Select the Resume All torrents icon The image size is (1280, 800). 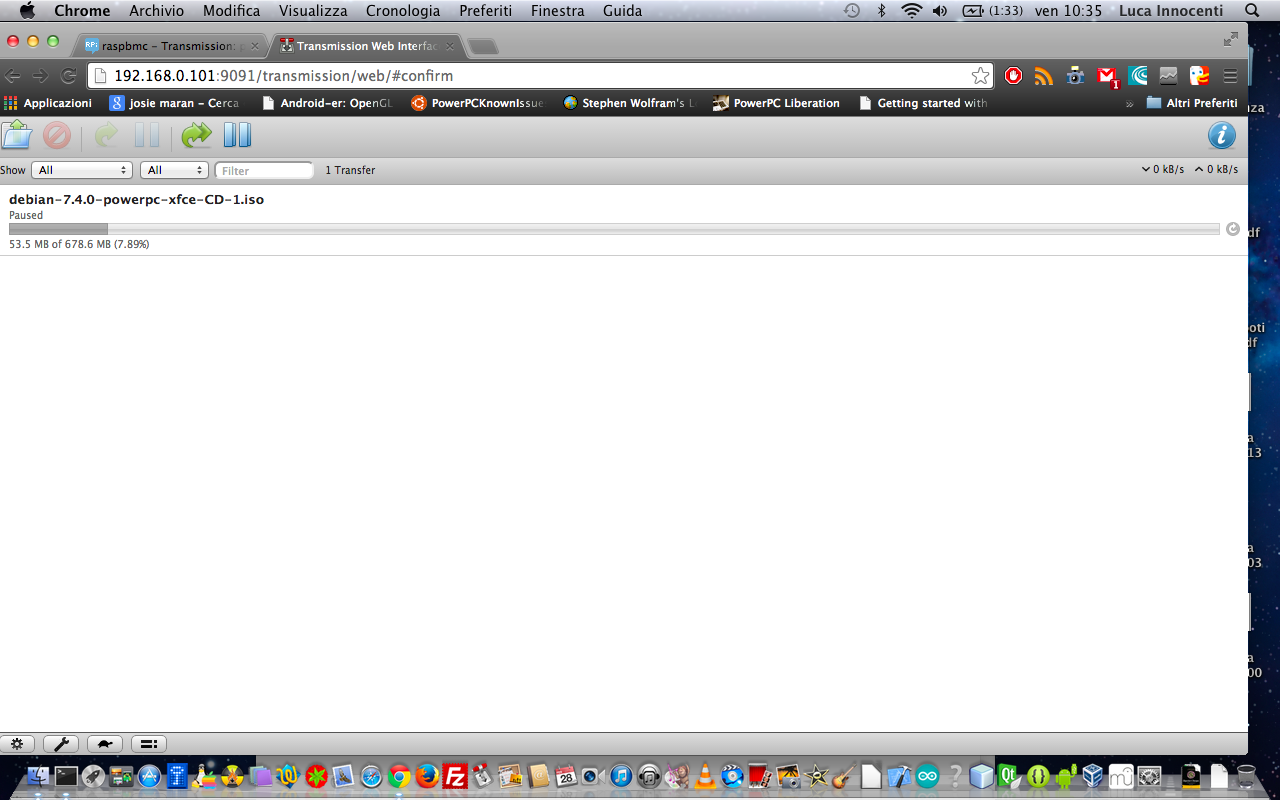tap(196, 135)
